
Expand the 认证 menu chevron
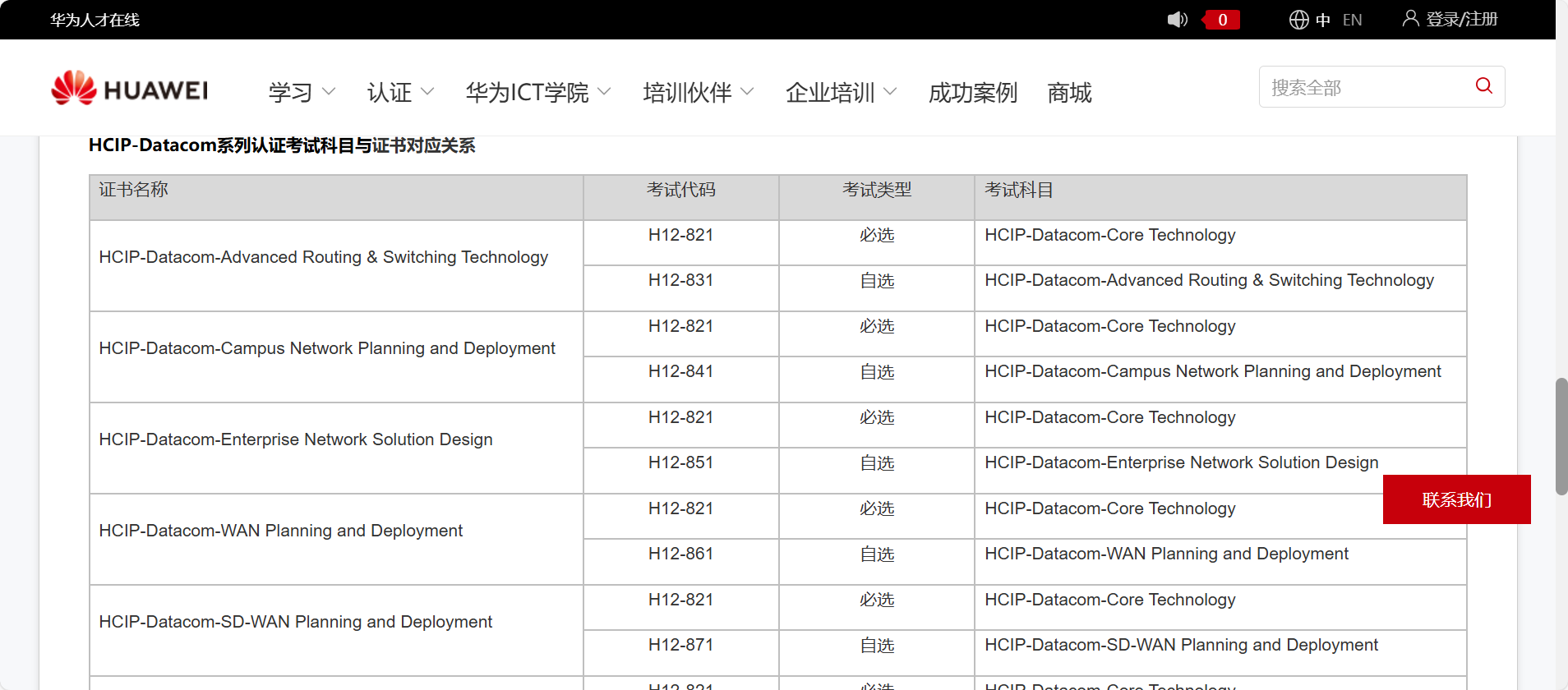[x=427, y=91]
